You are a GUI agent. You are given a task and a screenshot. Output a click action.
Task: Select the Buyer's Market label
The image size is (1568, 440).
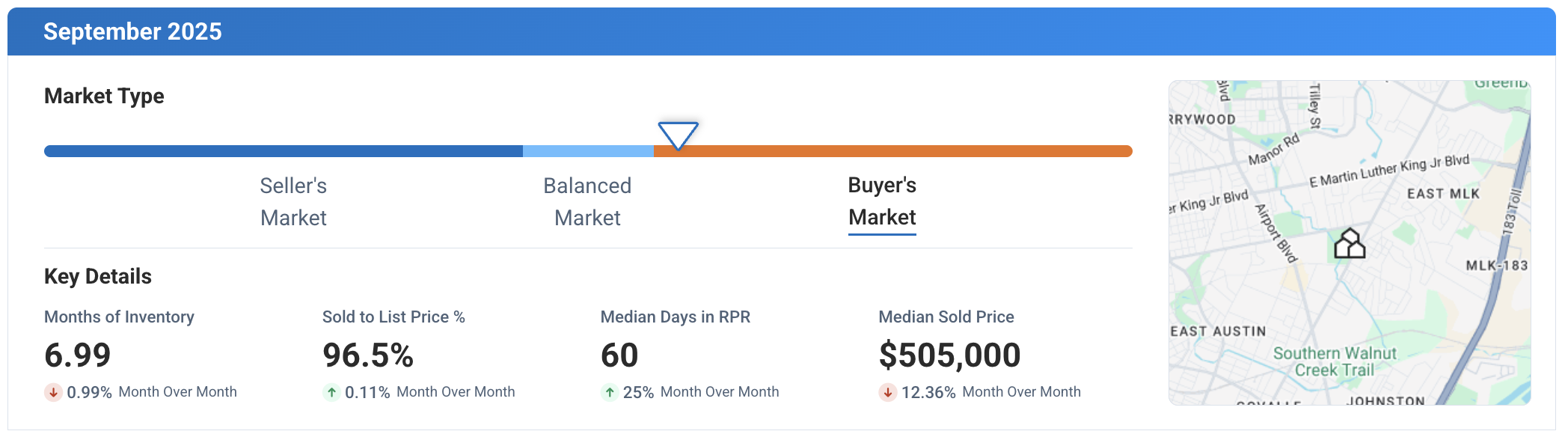[883, 202]
